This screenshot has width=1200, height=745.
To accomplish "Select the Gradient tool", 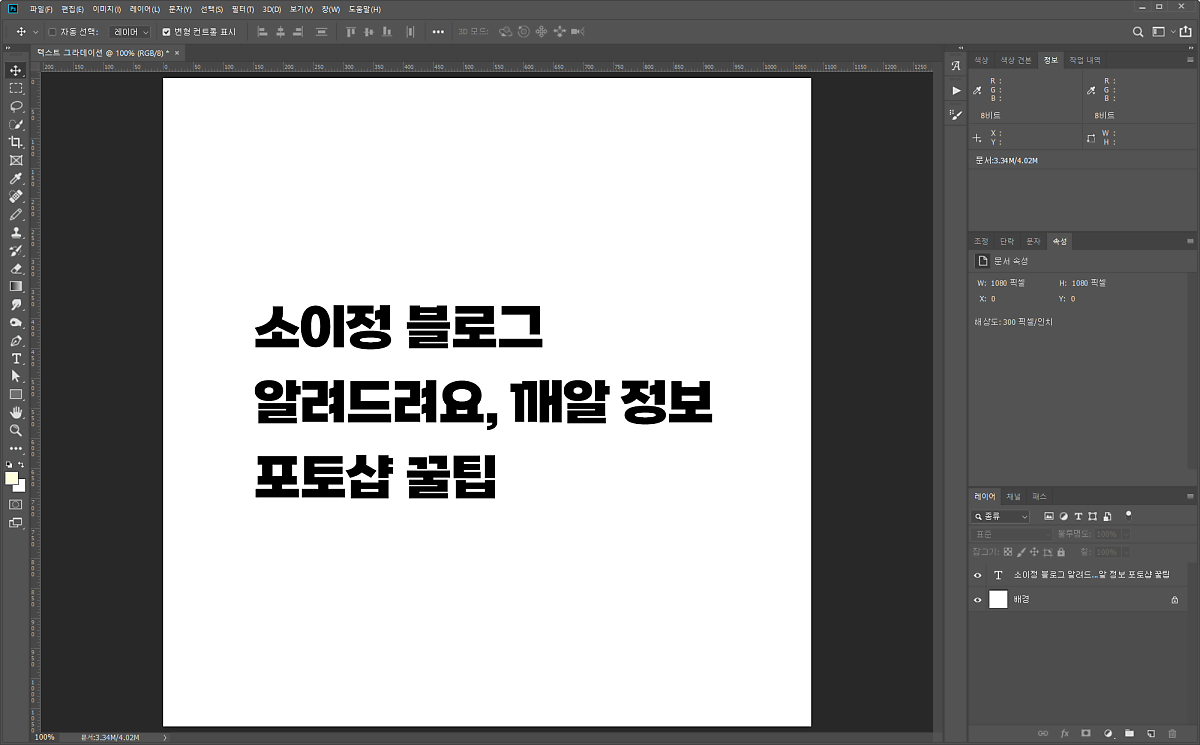I will click(16, 286).
